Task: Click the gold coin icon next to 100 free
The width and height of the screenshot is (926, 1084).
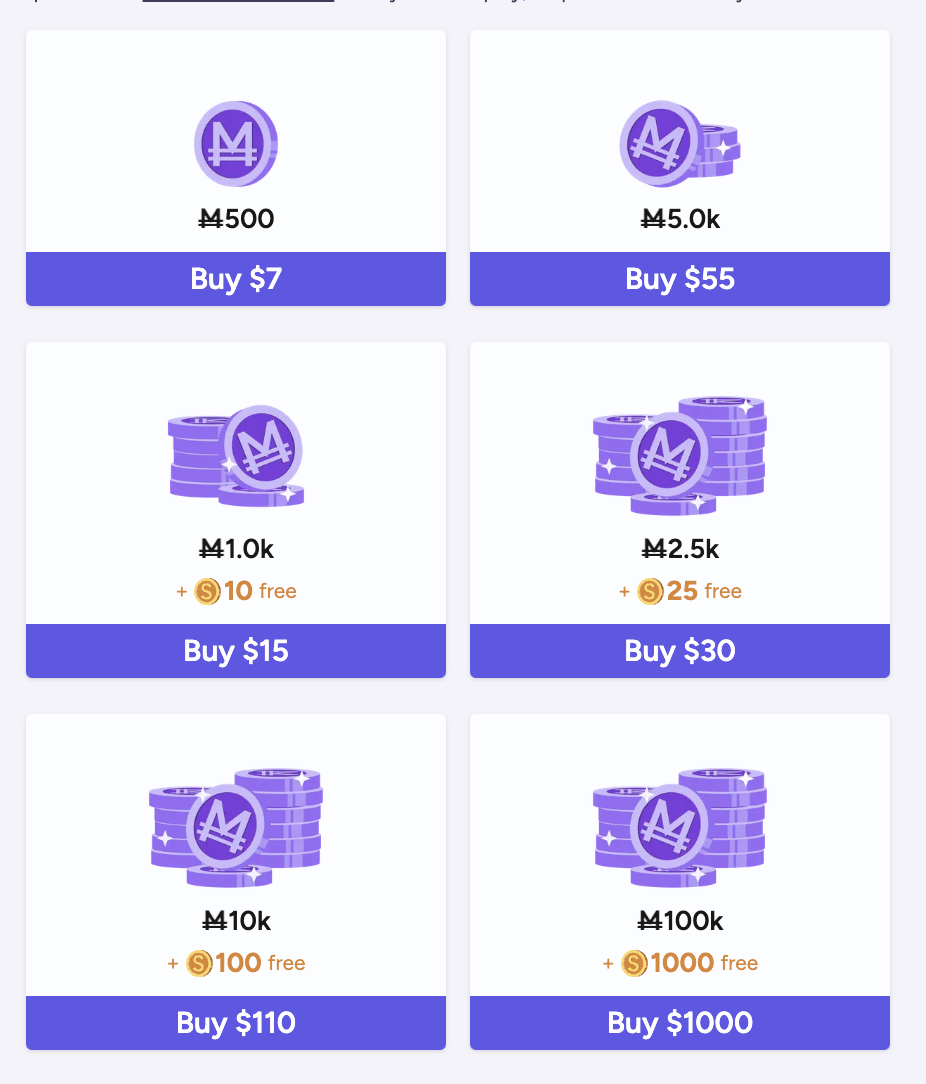Action: pyautogui.click(x=199, y=963)
